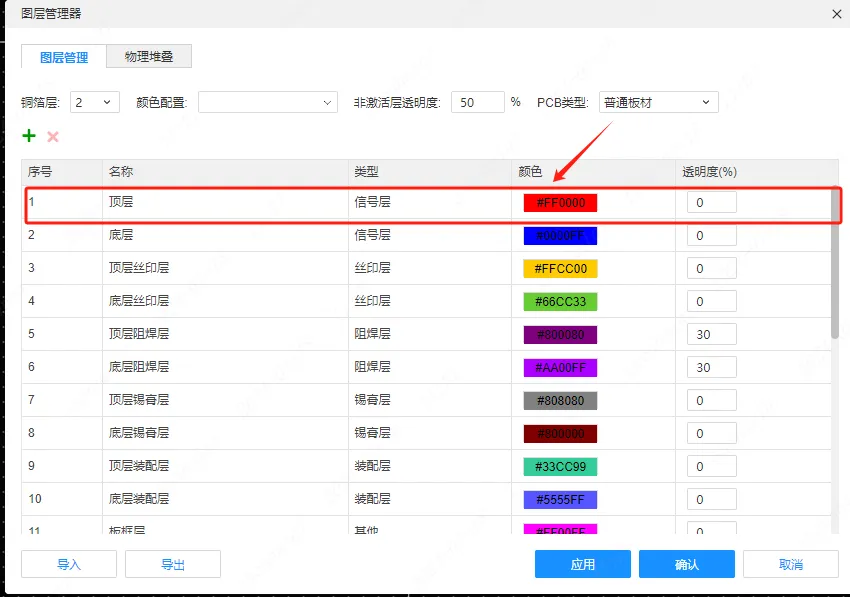Open the copper layer count dropdown
This screenshot has width=850, height=597.
[x=95, y=102]
